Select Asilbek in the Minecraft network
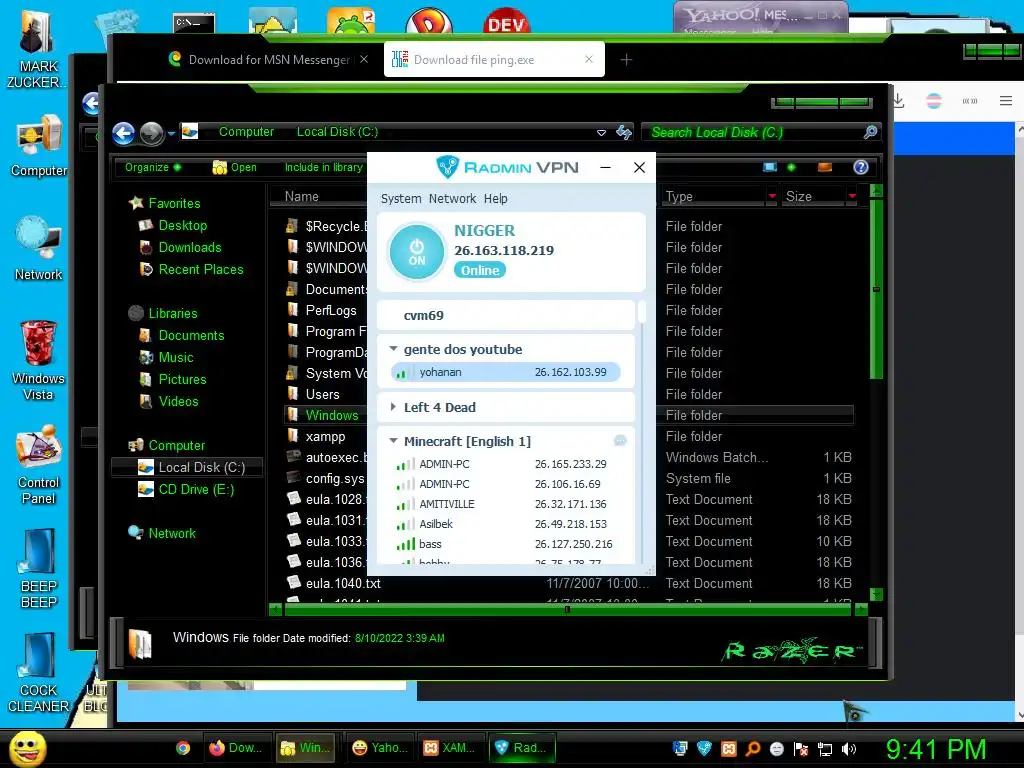This screenshot has height=768, width=1024. click(x=505, y=524)
